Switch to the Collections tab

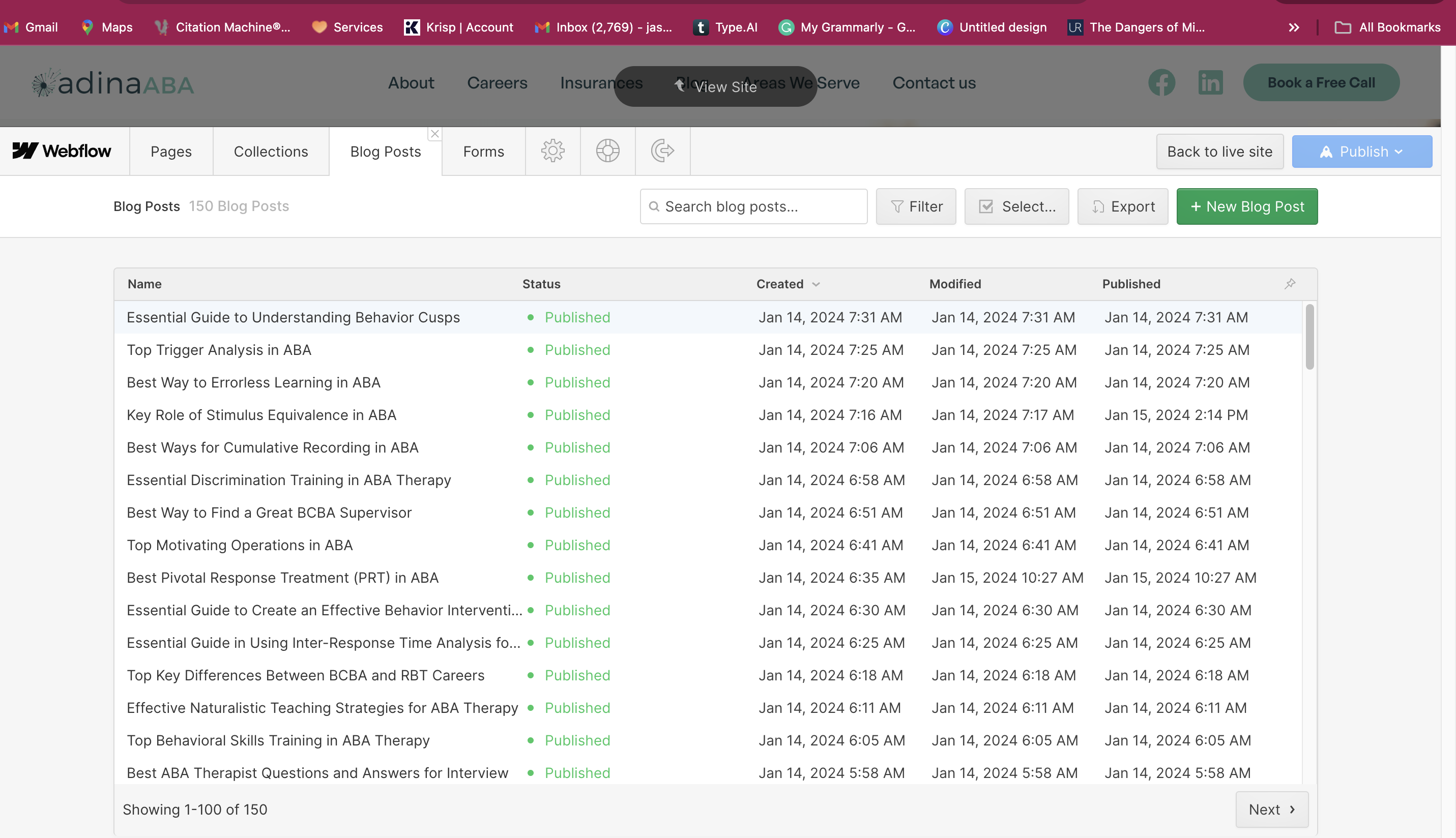(271, 152)
